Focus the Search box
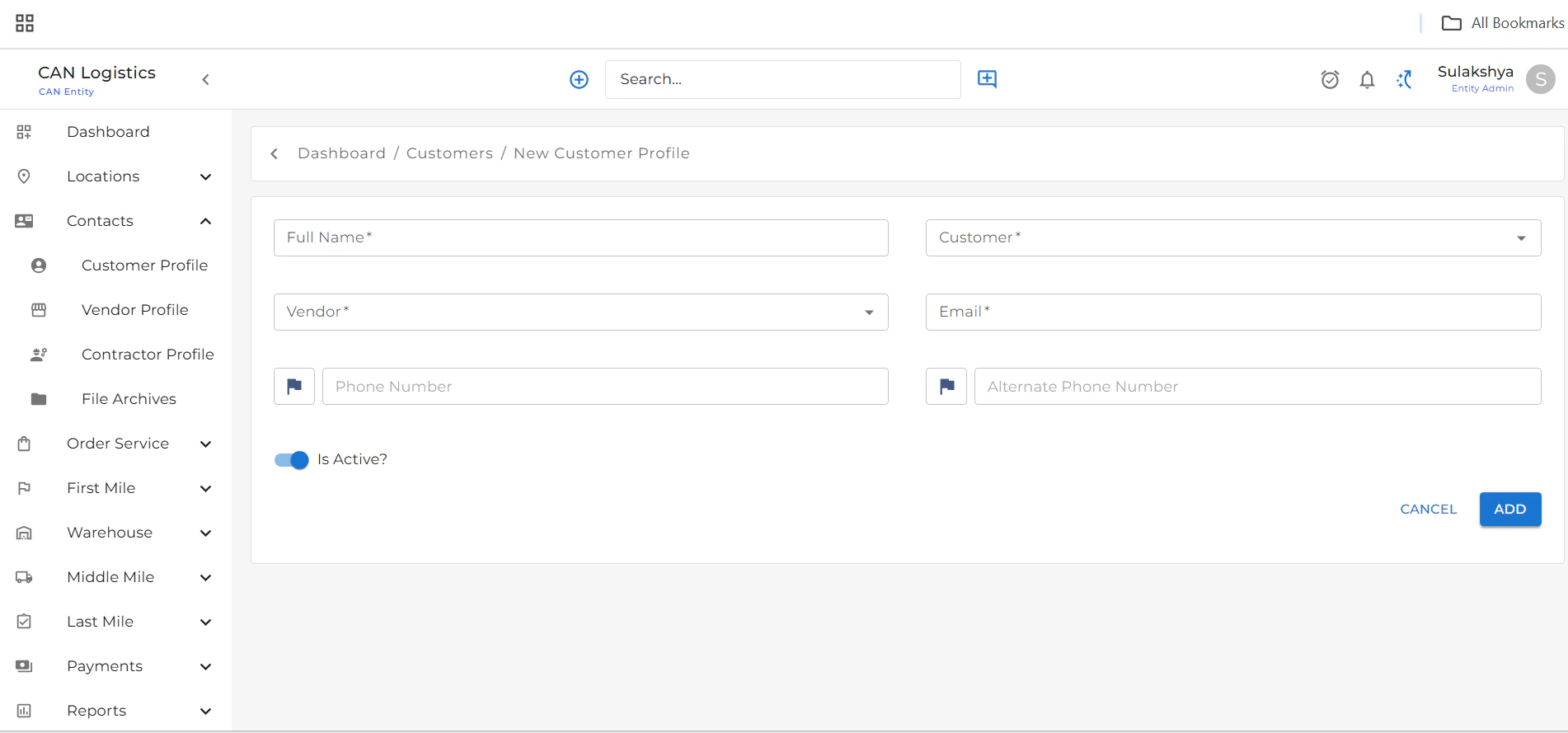Screen dimensions: 1568x733 [783, 79]
